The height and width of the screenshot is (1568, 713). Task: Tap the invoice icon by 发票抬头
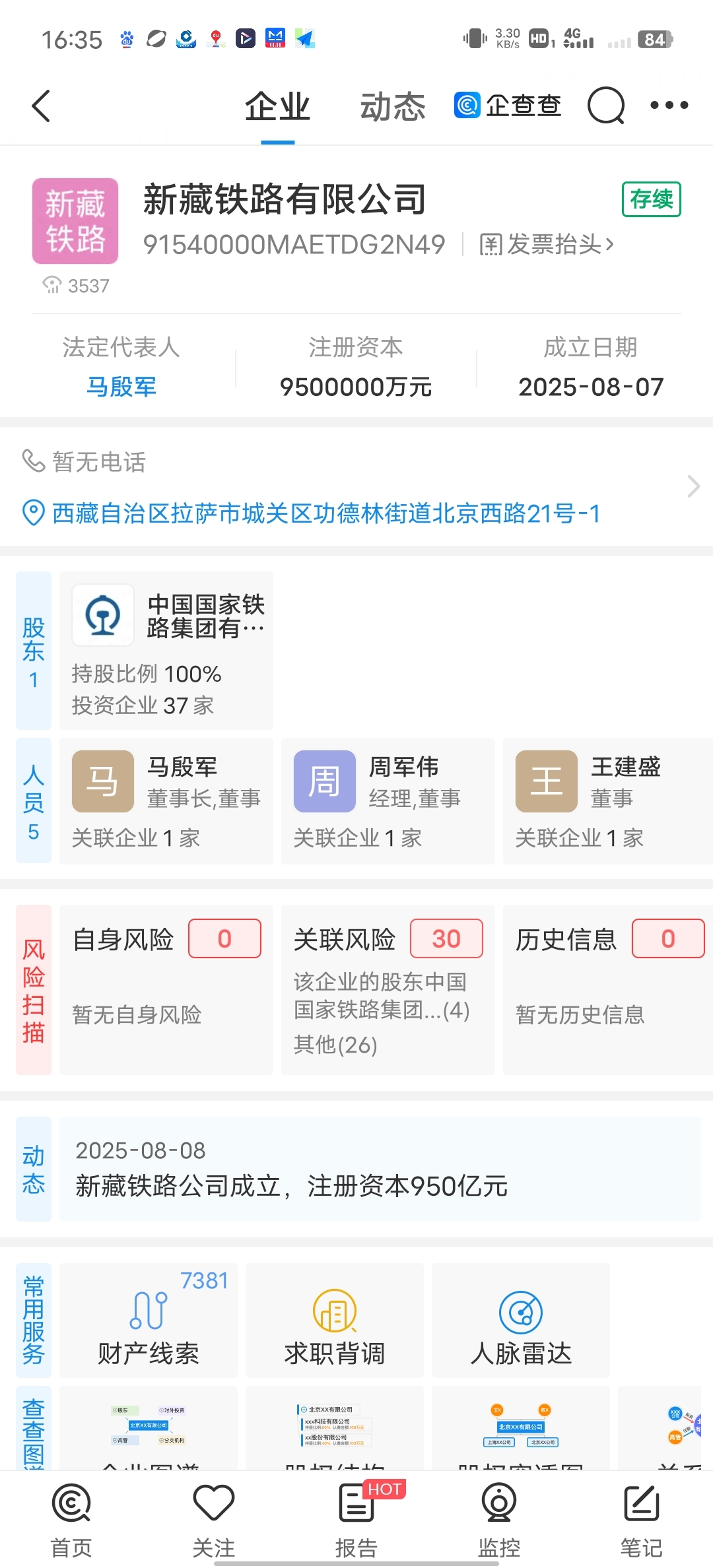pyautogui.click(x=491, y=245)
